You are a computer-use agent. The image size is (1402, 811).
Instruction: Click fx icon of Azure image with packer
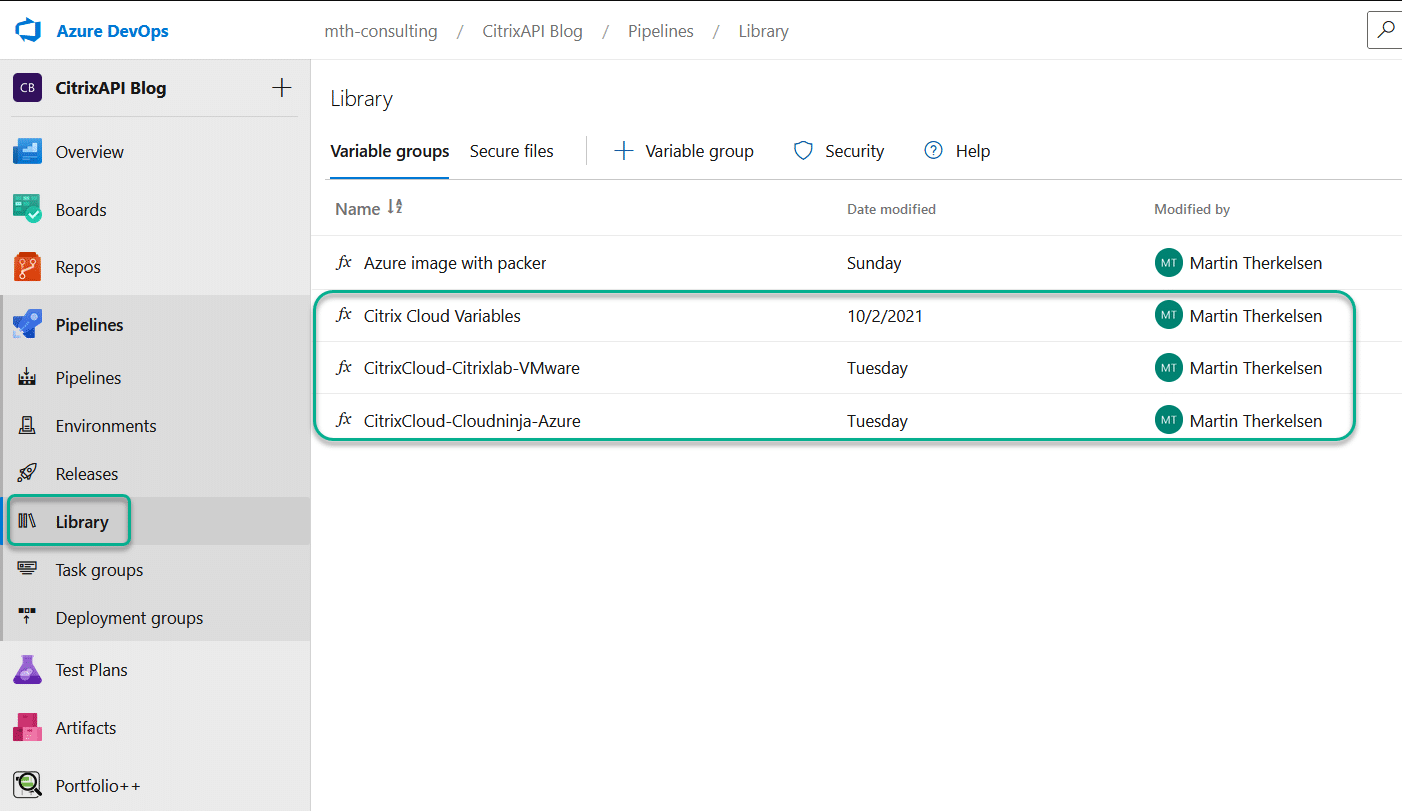pos(344,263)
